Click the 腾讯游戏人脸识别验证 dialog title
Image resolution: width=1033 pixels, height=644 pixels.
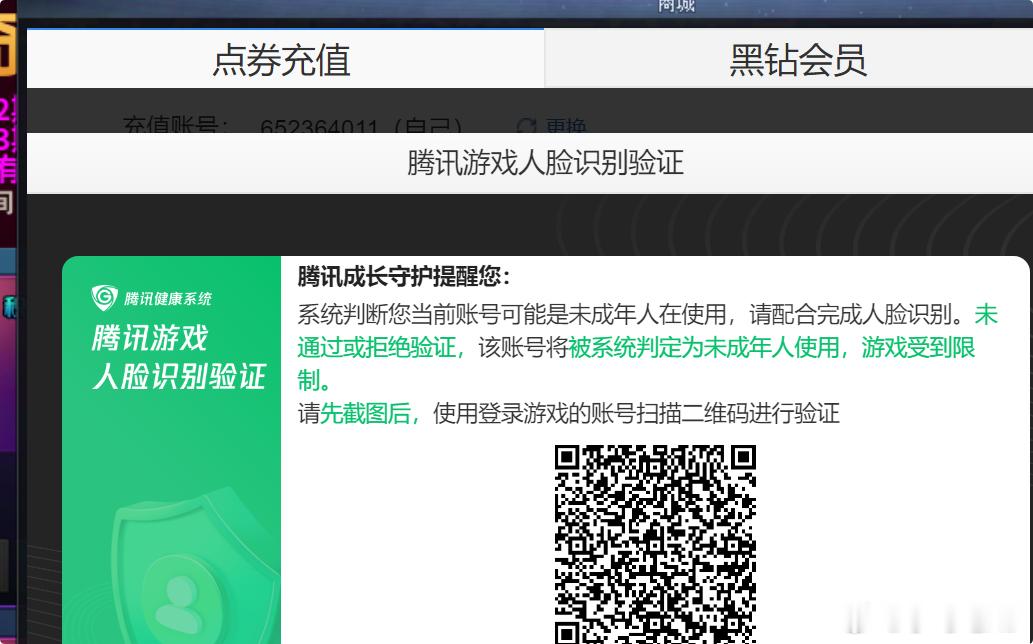545,163
